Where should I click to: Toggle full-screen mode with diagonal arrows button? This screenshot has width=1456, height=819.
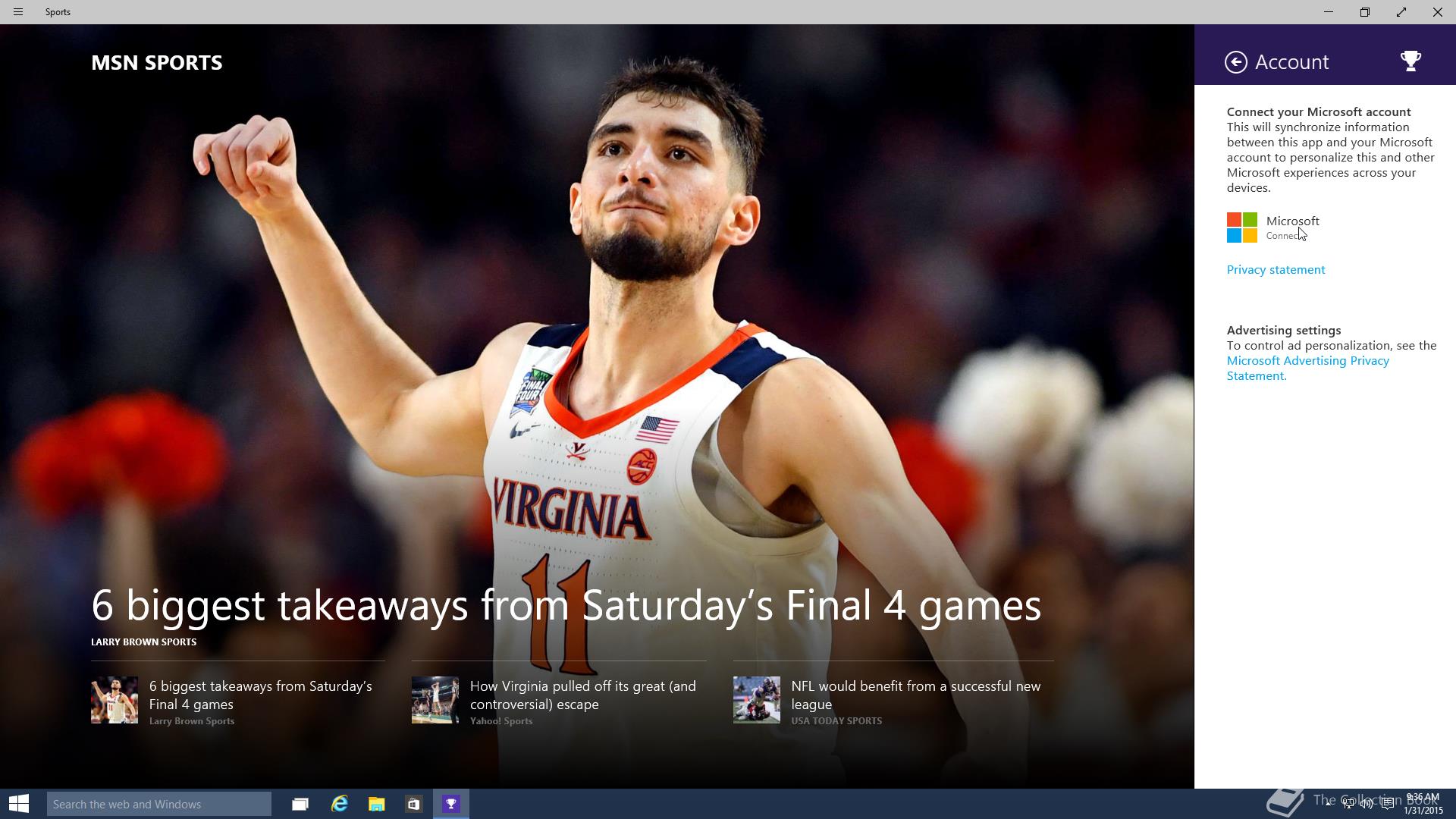pos(1401,12)
